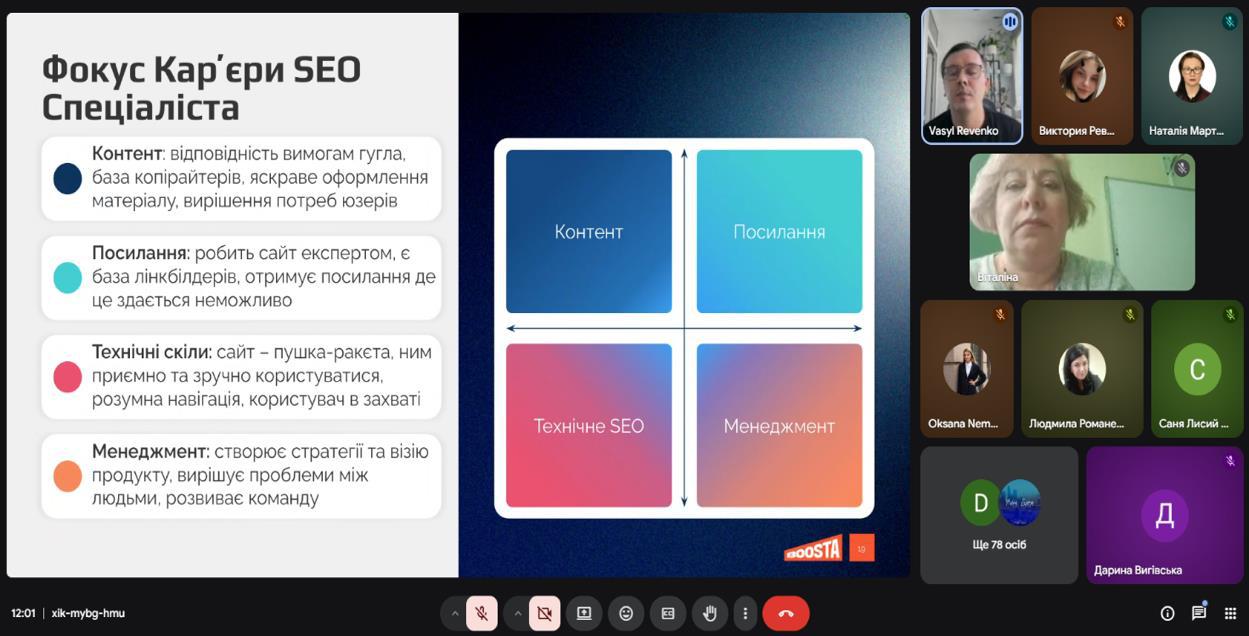Open meeting details info icon
Image resolution: width=1249 pixels, height=636 pixels.
click(1167, 613)
